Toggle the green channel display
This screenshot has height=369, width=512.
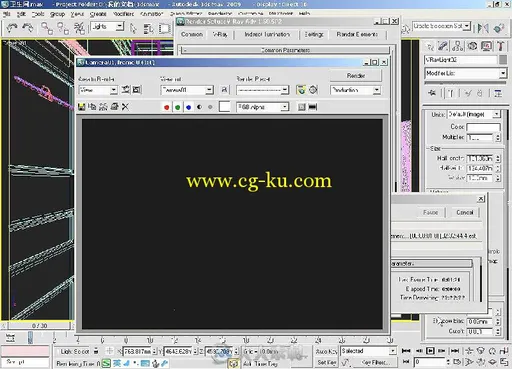(x=178, y=107)
